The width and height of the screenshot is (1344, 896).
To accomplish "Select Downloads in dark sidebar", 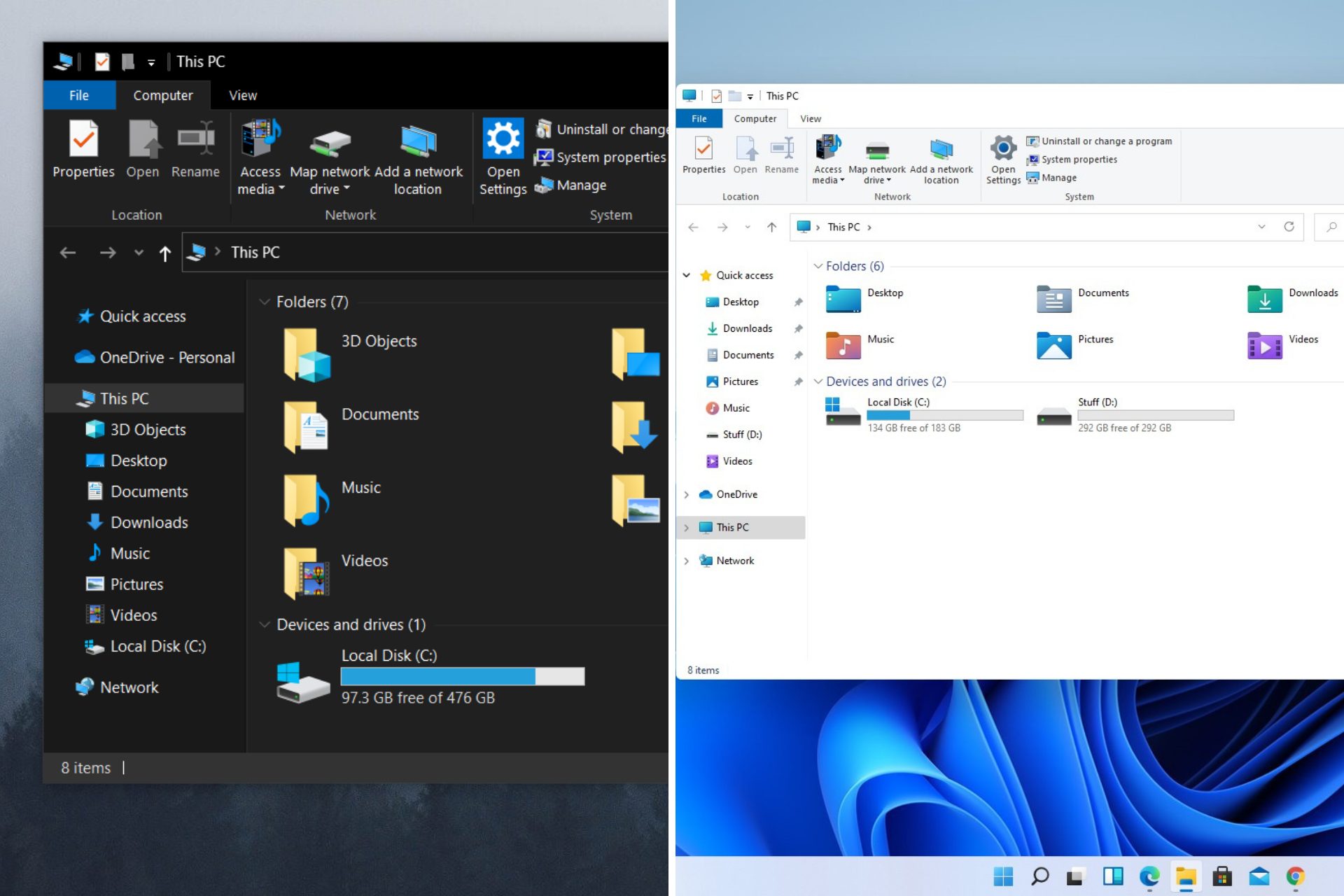I will (x=137, y=522).
